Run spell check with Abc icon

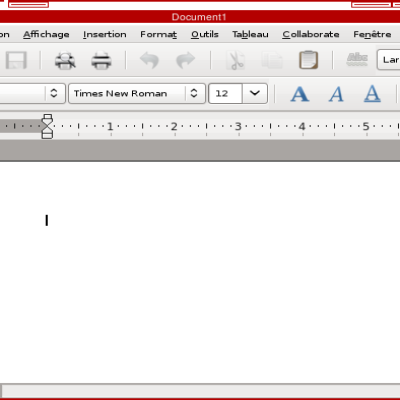point(357,60)
